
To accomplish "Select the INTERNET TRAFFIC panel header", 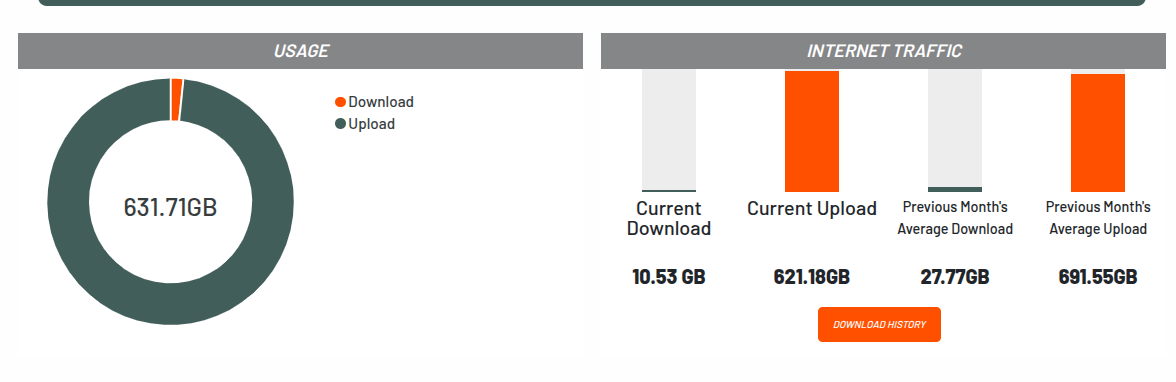I will [884, 51].
